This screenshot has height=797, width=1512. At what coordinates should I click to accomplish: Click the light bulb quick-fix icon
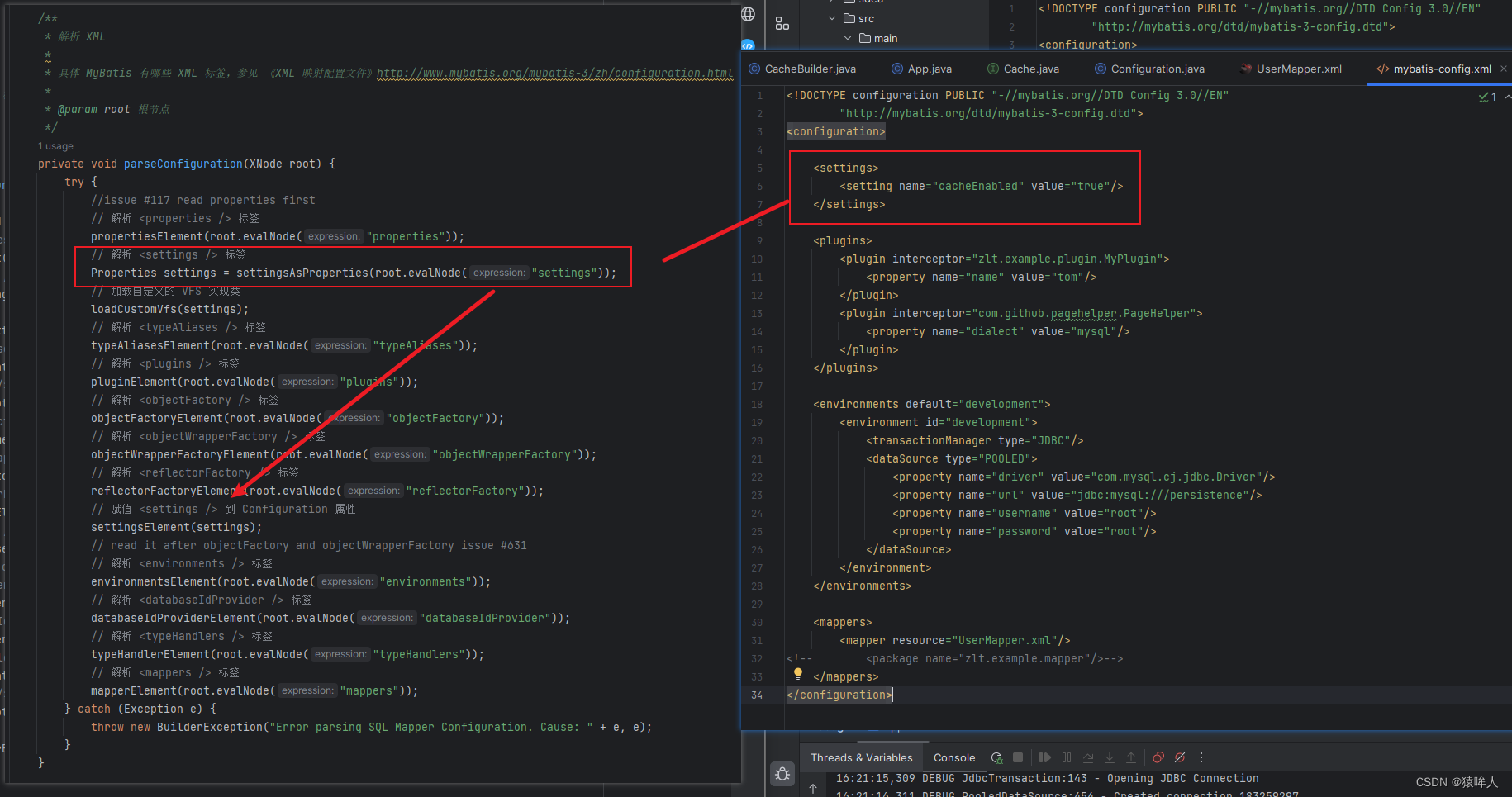[798, 675]
